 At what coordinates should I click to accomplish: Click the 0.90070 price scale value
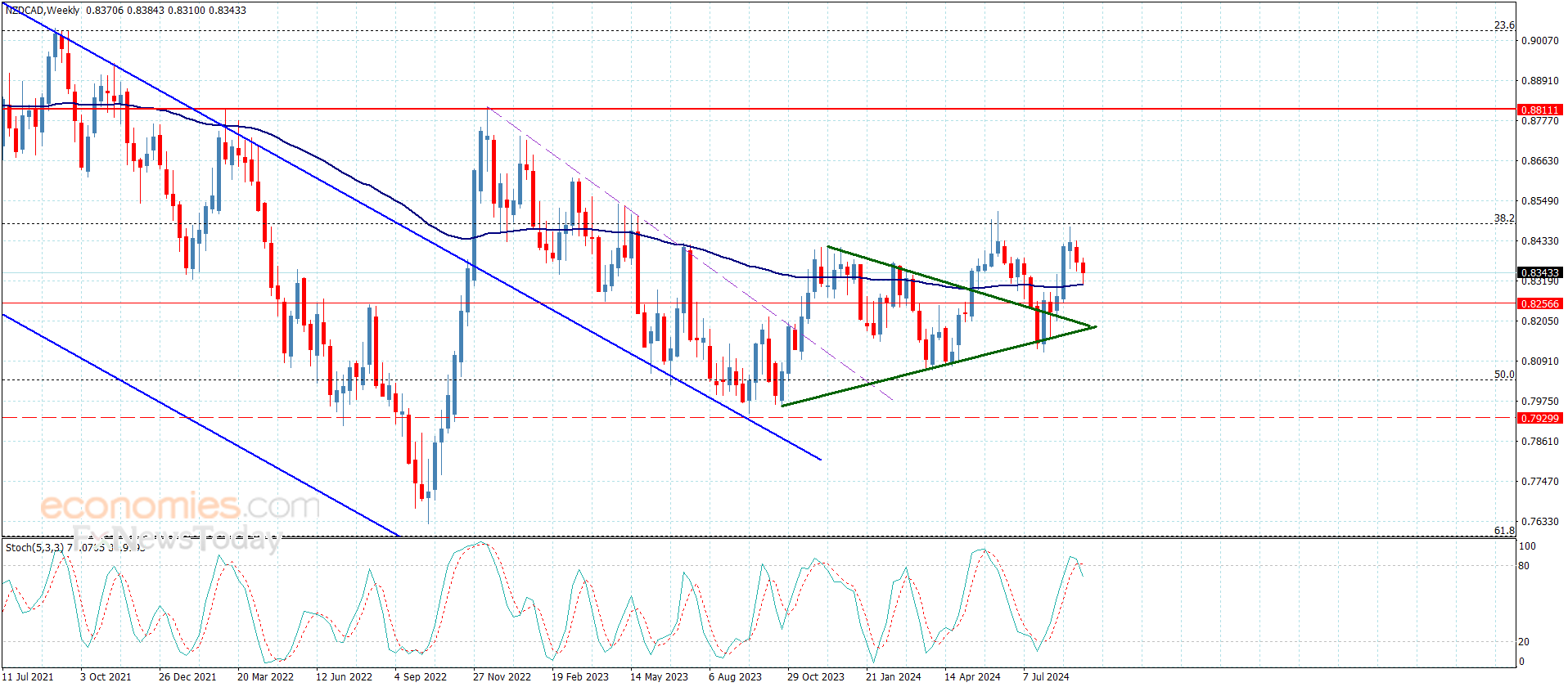[x=1539, y=40]
